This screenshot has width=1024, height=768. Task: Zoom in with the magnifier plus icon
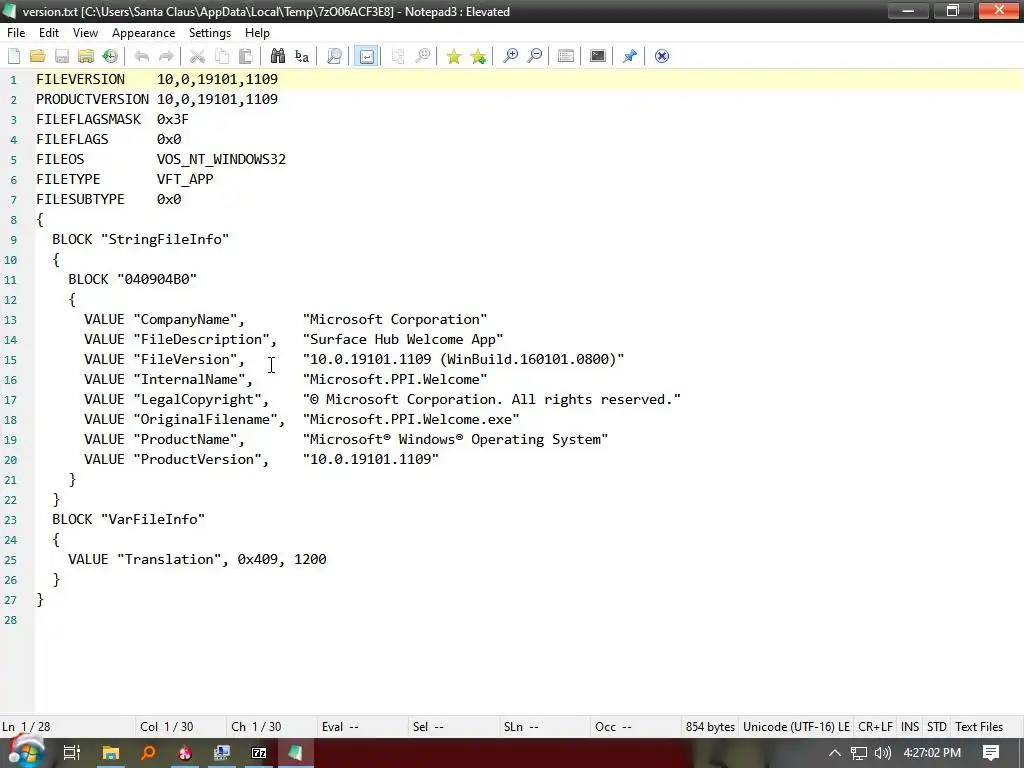510,56
